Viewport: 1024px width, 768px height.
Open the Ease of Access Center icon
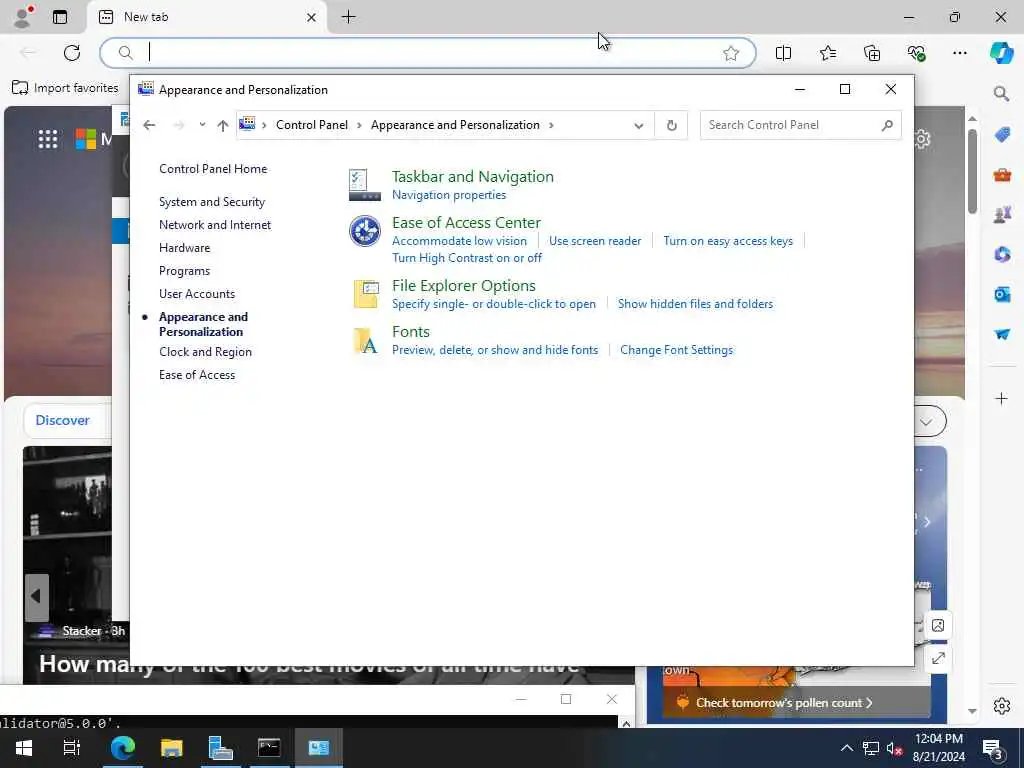(364, 231)
